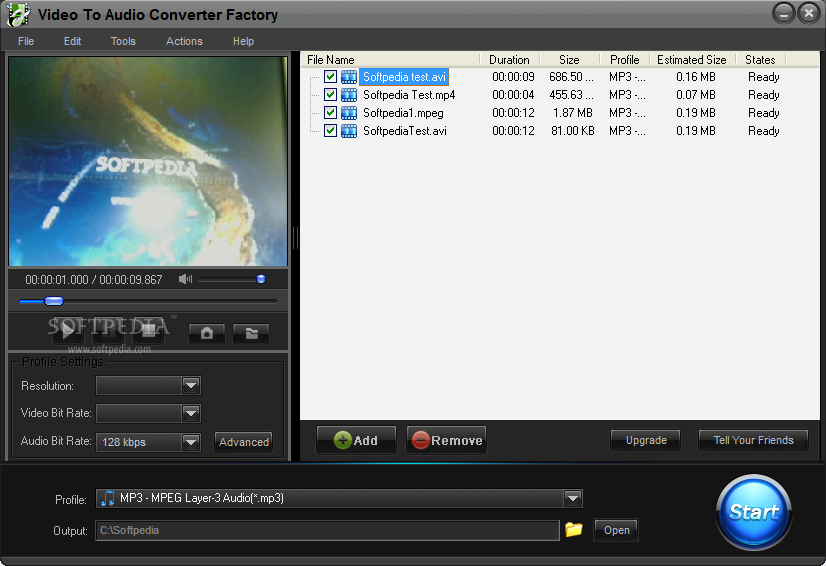Image resolution: width=826 pixels, height=566 pixels.
Task: Open the Actions menu
Action: pos(184,41)
